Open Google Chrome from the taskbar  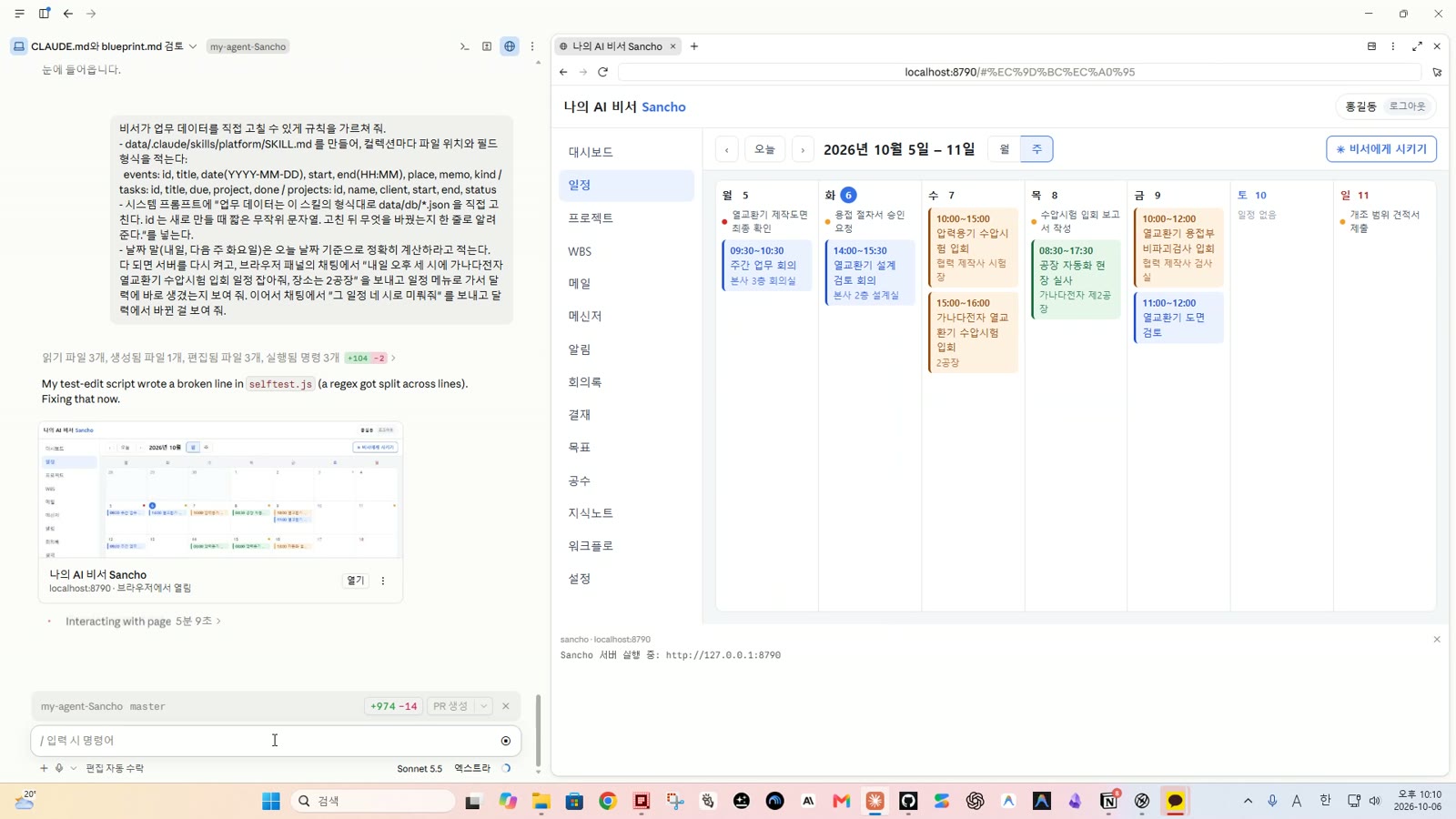[608, 801]
